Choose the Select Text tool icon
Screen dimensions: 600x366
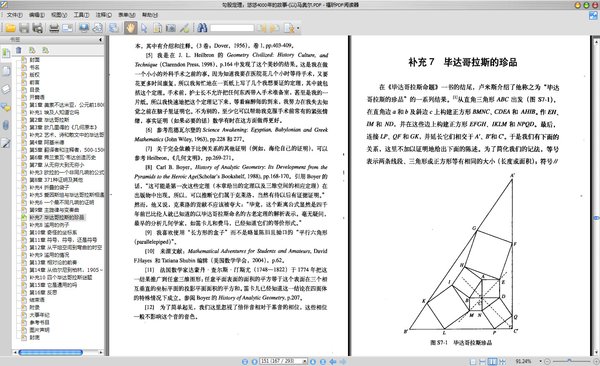coord(157,28)
